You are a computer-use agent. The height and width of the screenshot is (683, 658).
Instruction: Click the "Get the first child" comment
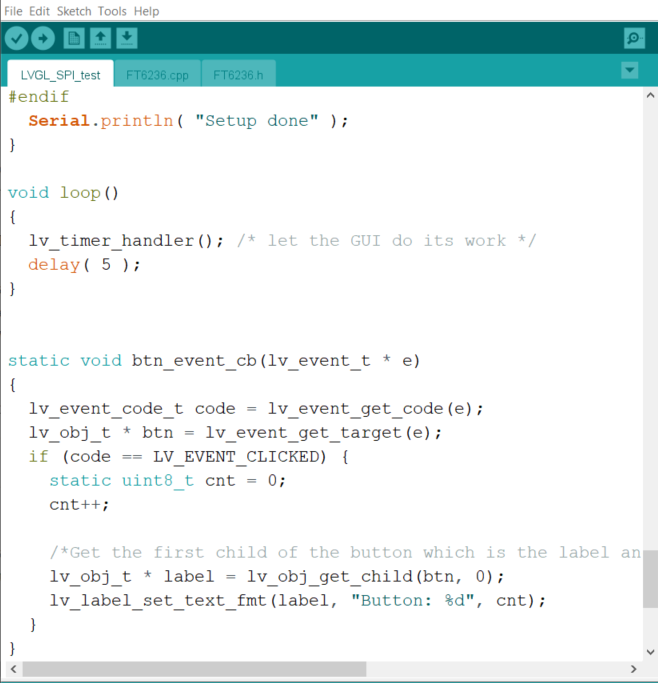tap(345, 552)
